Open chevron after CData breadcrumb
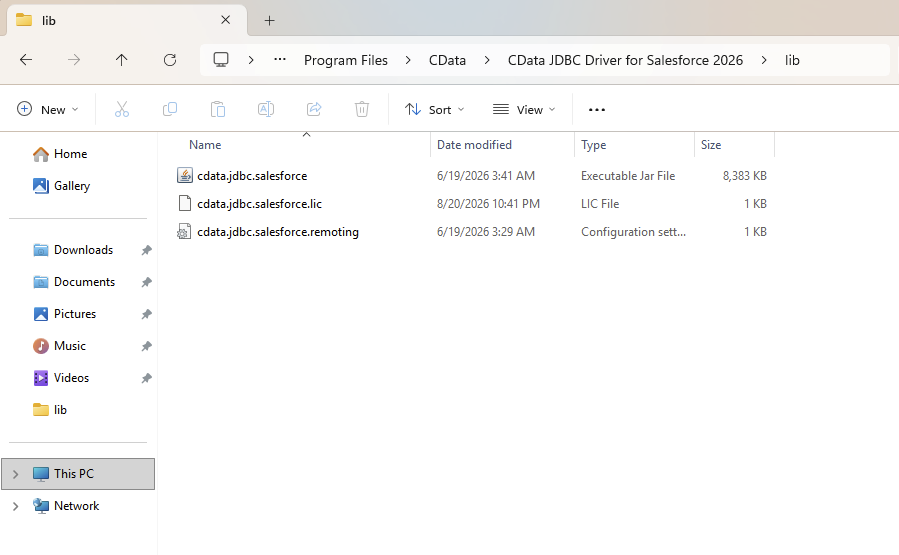 point(487,60)
